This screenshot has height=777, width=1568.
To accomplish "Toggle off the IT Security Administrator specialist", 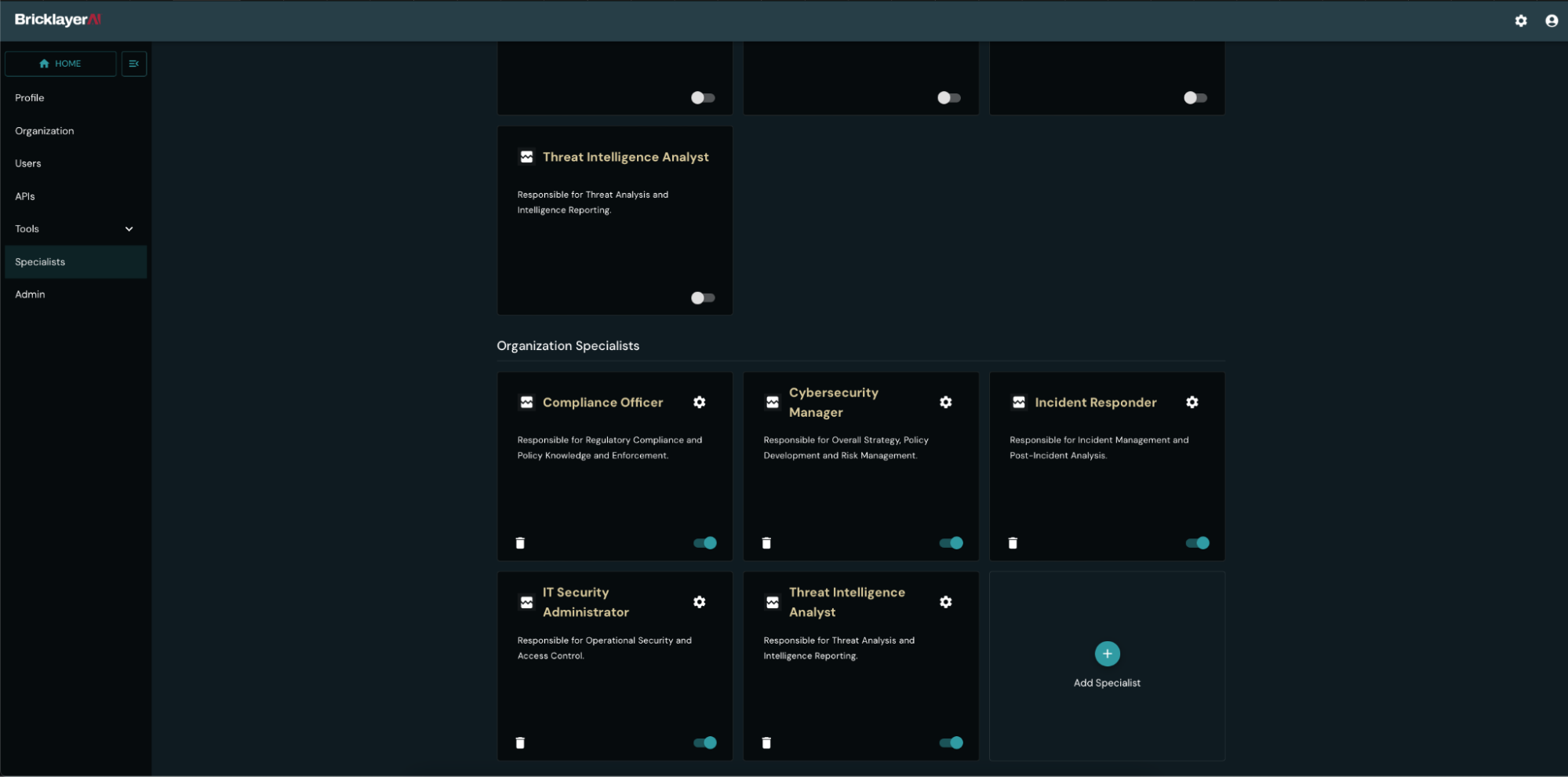I will coord(705,742).
